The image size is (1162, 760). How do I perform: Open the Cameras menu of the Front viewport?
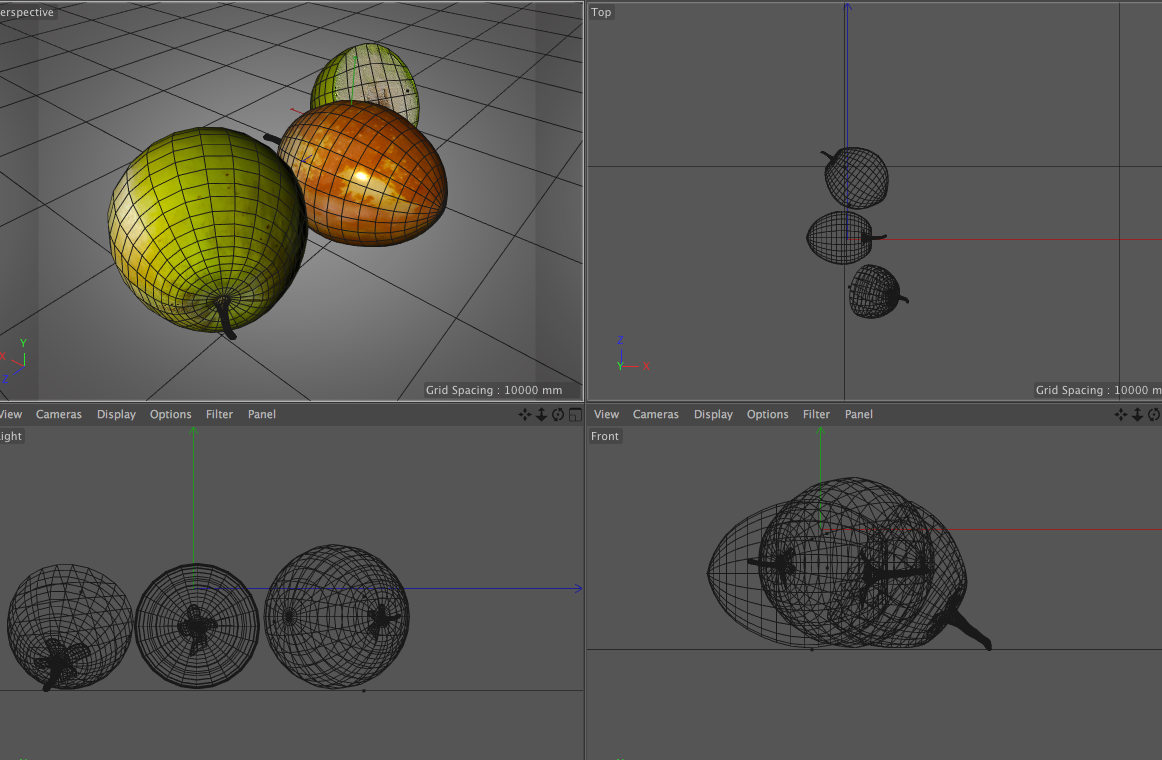click(x=655, y=414)
